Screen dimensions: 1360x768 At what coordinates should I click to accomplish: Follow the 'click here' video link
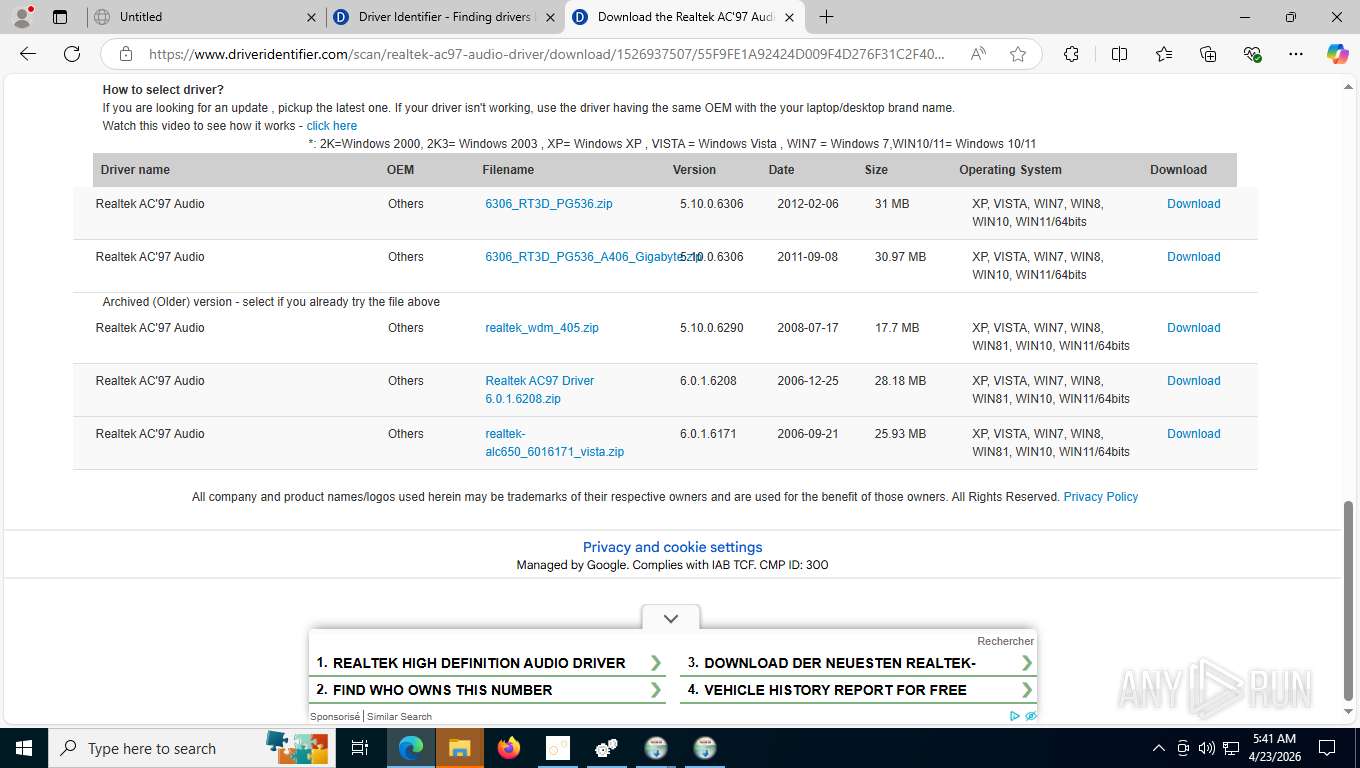click(332, 126)
